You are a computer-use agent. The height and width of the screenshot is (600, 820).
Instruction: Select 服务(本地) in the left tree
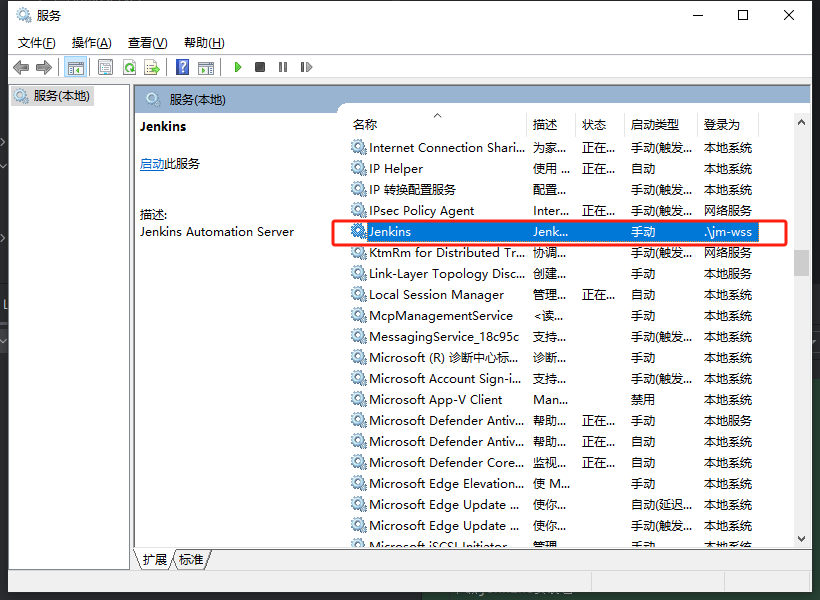pos(60,96)
